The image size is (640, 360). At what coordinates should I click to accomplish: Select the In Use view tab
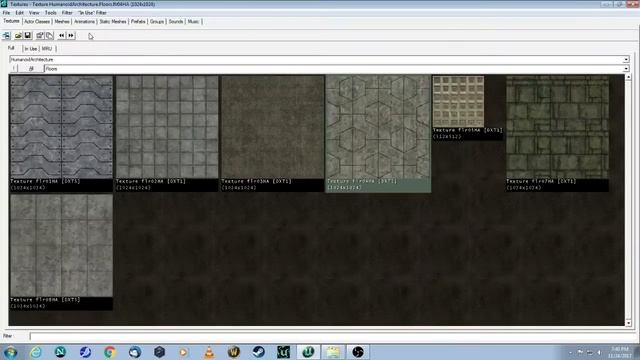[x=31, y=49]
